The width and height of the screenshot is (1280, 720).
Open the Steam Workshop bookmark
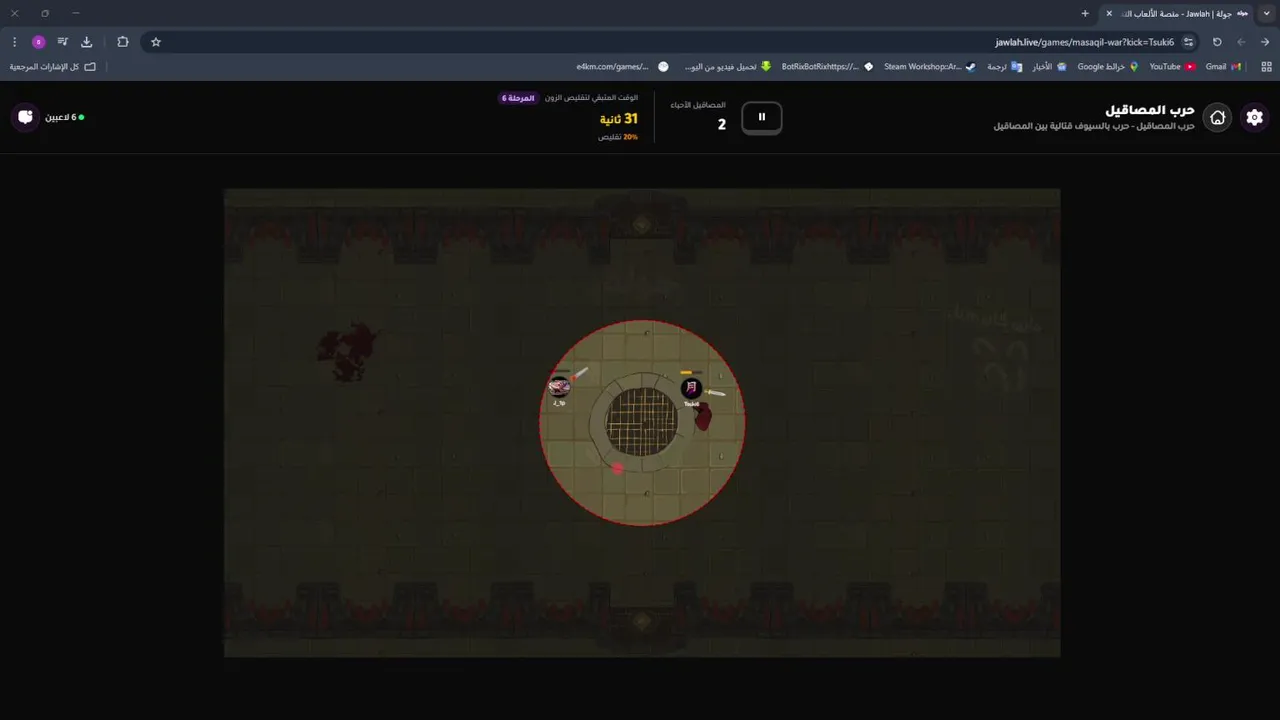pos(930,66)
